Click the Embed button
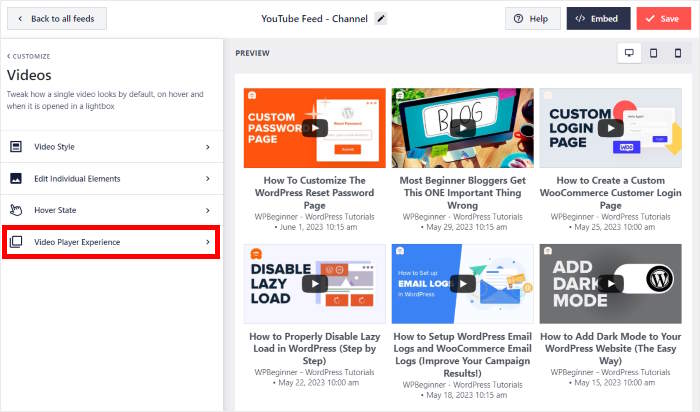 tap(598, 19)
